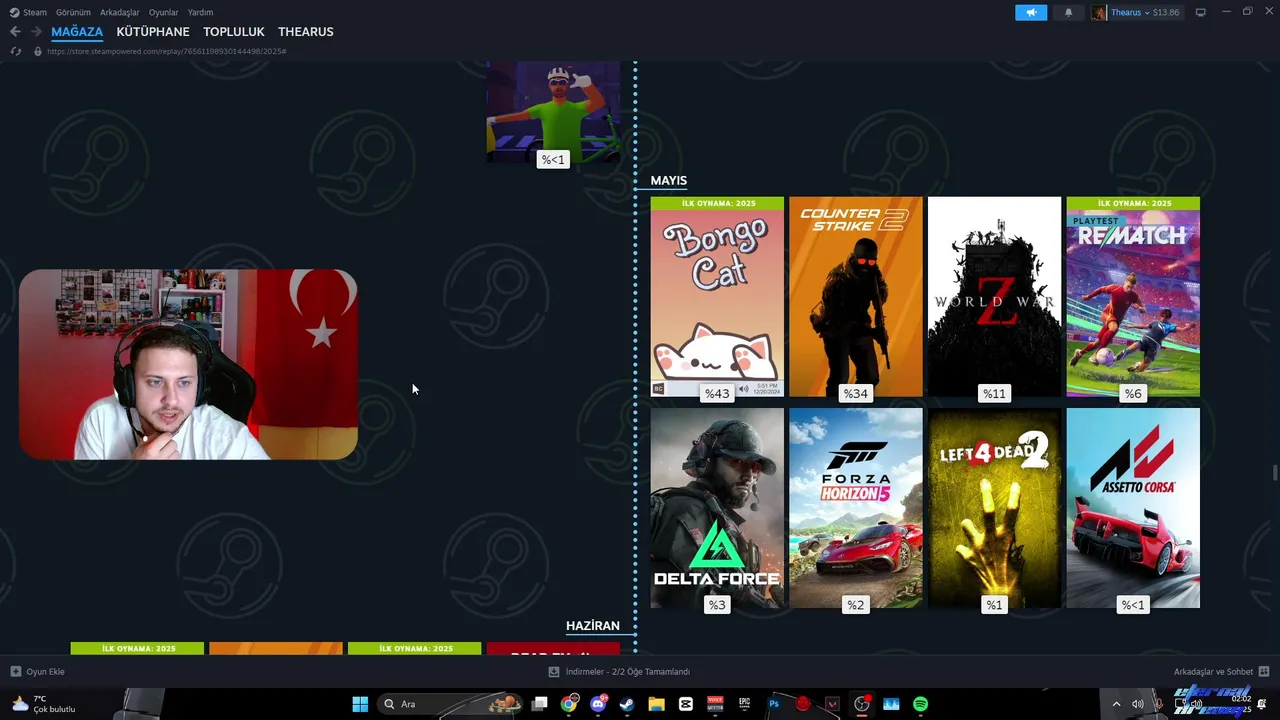Open Arkadaşlar ve Sohbet
The width and height of the screenshot is (1280, 720).
pos(1221,672)
